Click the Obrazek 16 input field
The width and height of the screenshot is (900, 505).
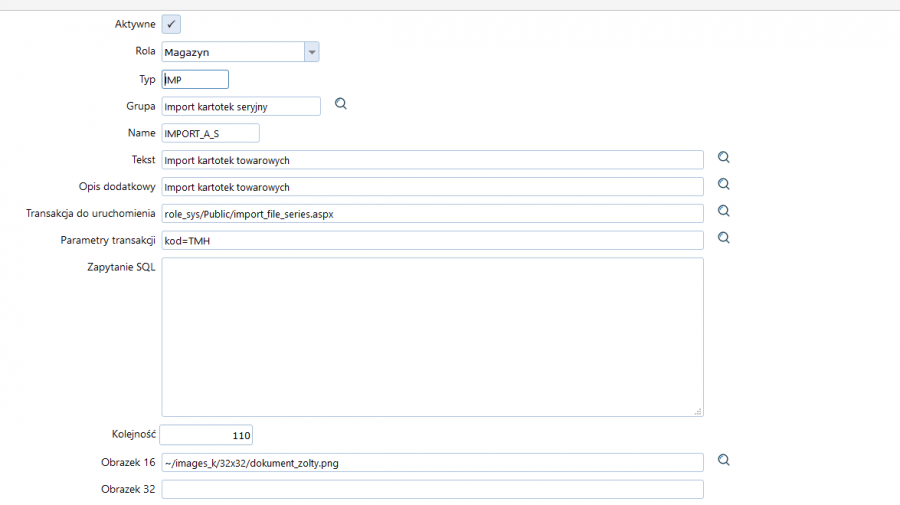[432, 463]
